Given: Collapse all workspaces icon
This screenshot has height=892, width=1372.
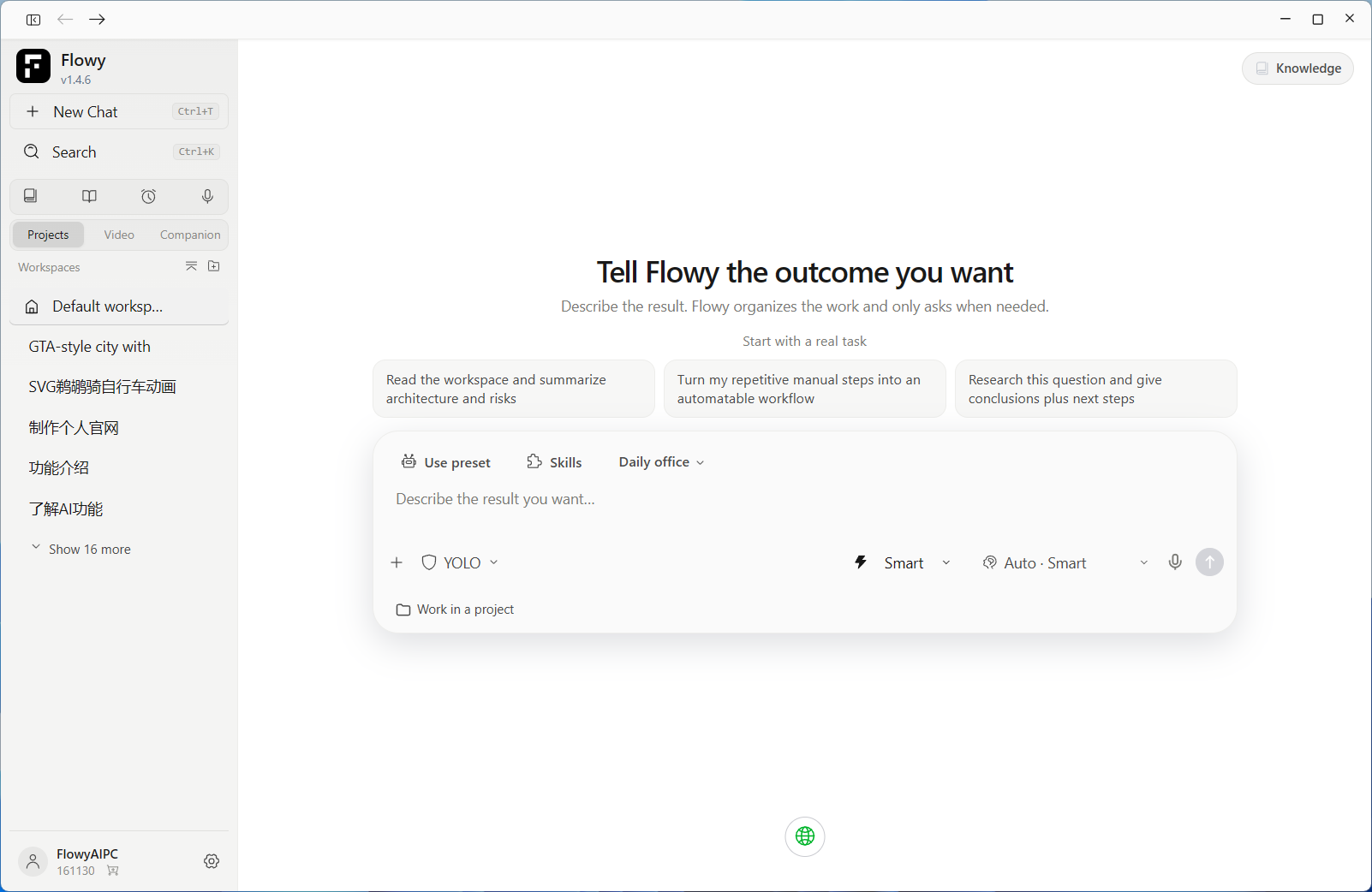Looking at the screenshot, I should coord(191,266).
